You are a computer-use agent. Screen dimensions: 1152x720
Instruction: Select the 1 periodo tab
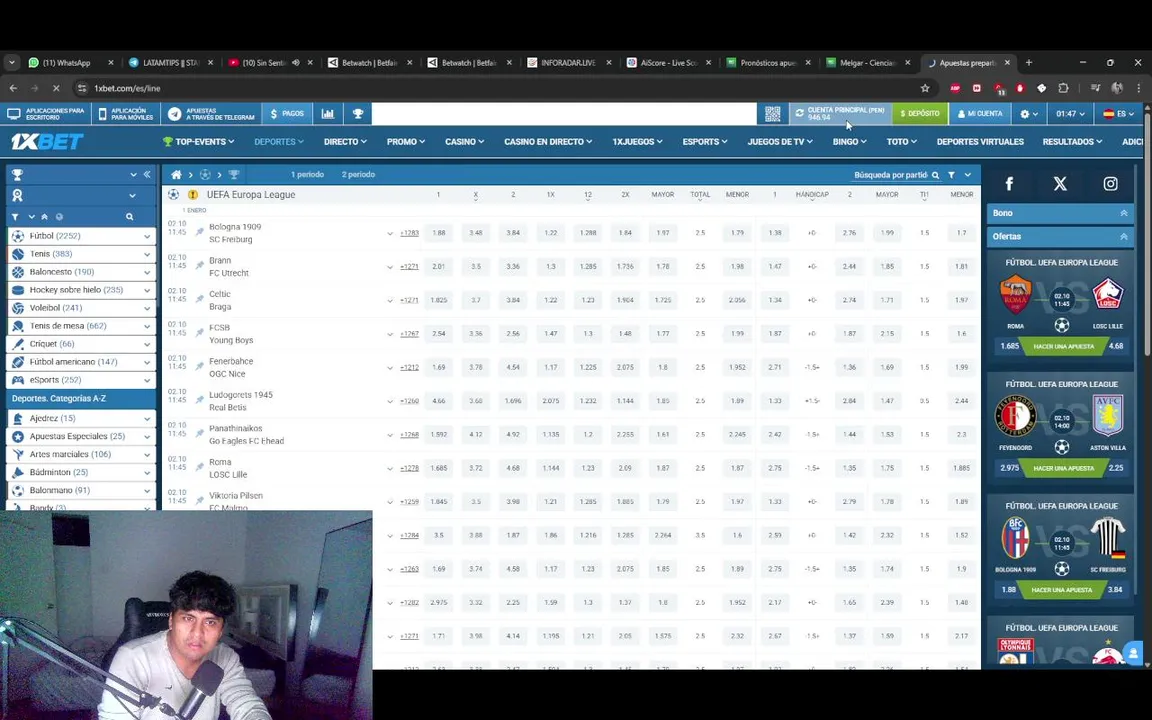click(307, 175)
